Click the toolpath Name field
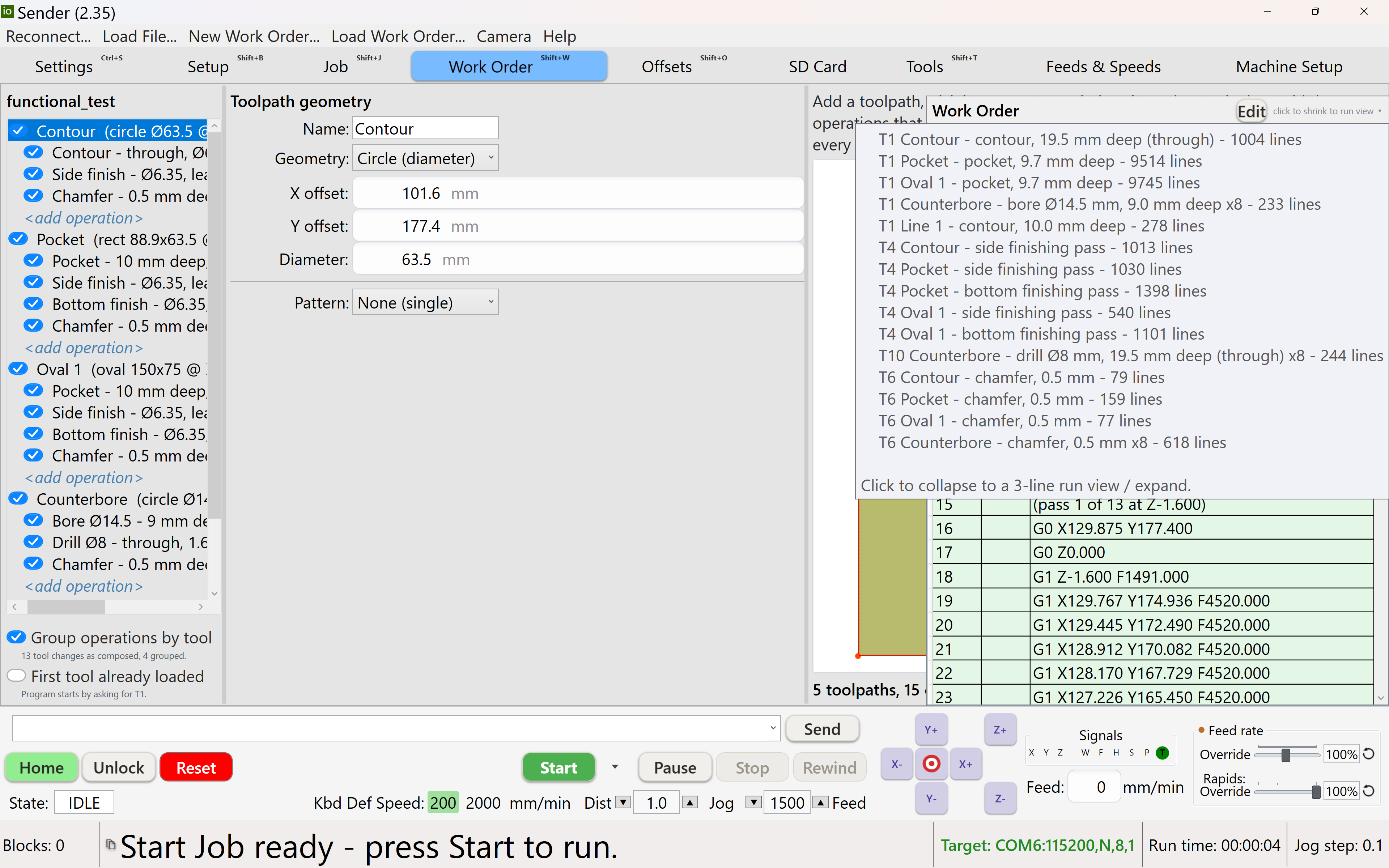The width and height of the screenshot is (1389, 868). 425,129
